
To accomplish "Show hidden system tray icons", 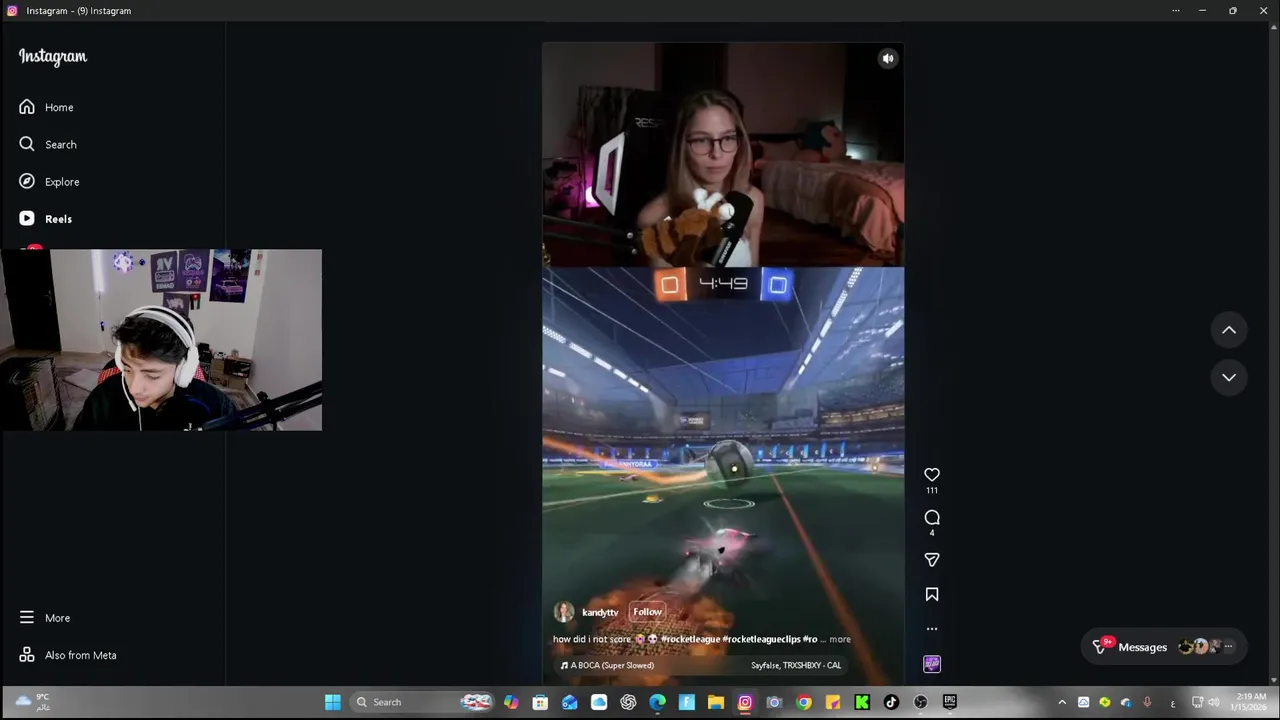I will tap(1062, 702).
